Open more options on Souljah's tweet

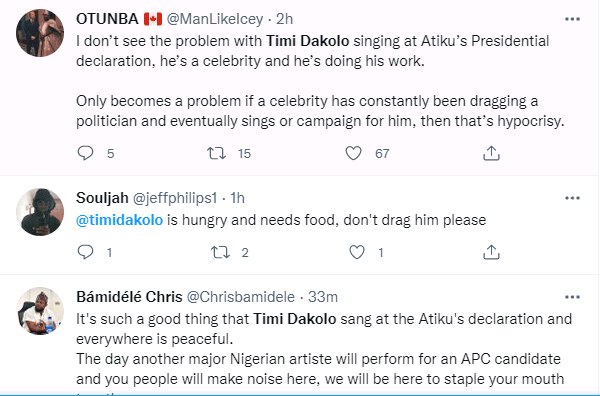[572, 198]
